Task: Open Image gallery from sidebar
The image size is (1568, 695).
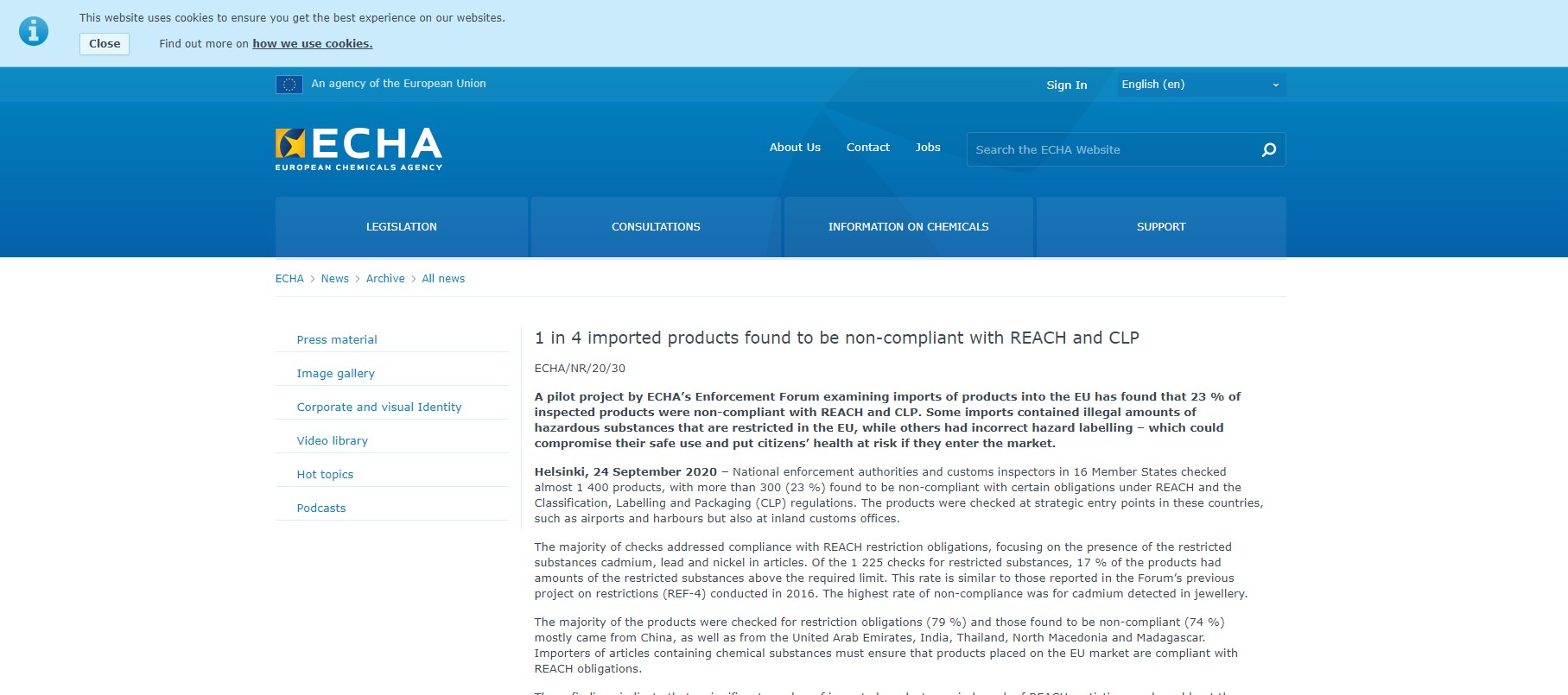Action: point(335,374)
